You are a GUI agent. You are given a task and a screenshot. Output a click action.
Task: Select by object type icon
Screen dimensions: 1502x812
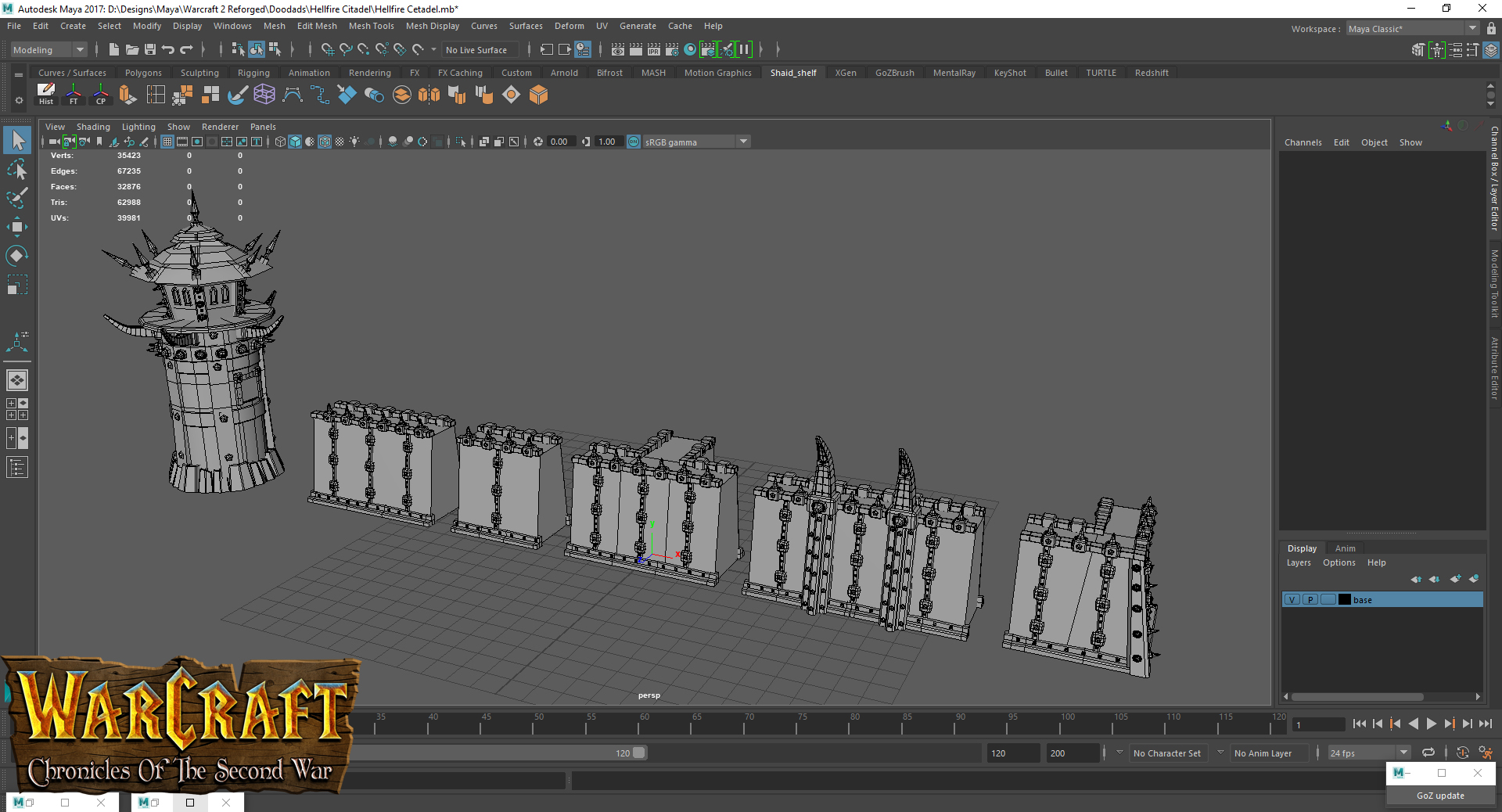click(257, 49)
